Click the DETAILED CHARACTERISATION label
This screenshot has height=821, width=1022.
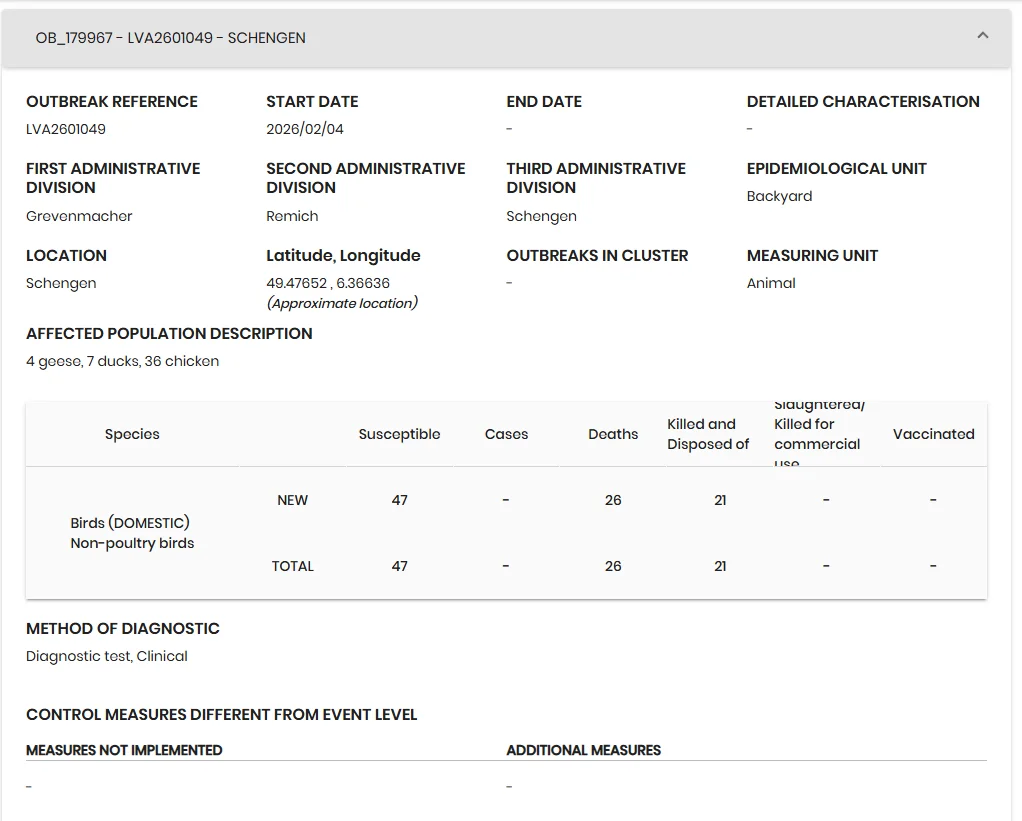863,102
